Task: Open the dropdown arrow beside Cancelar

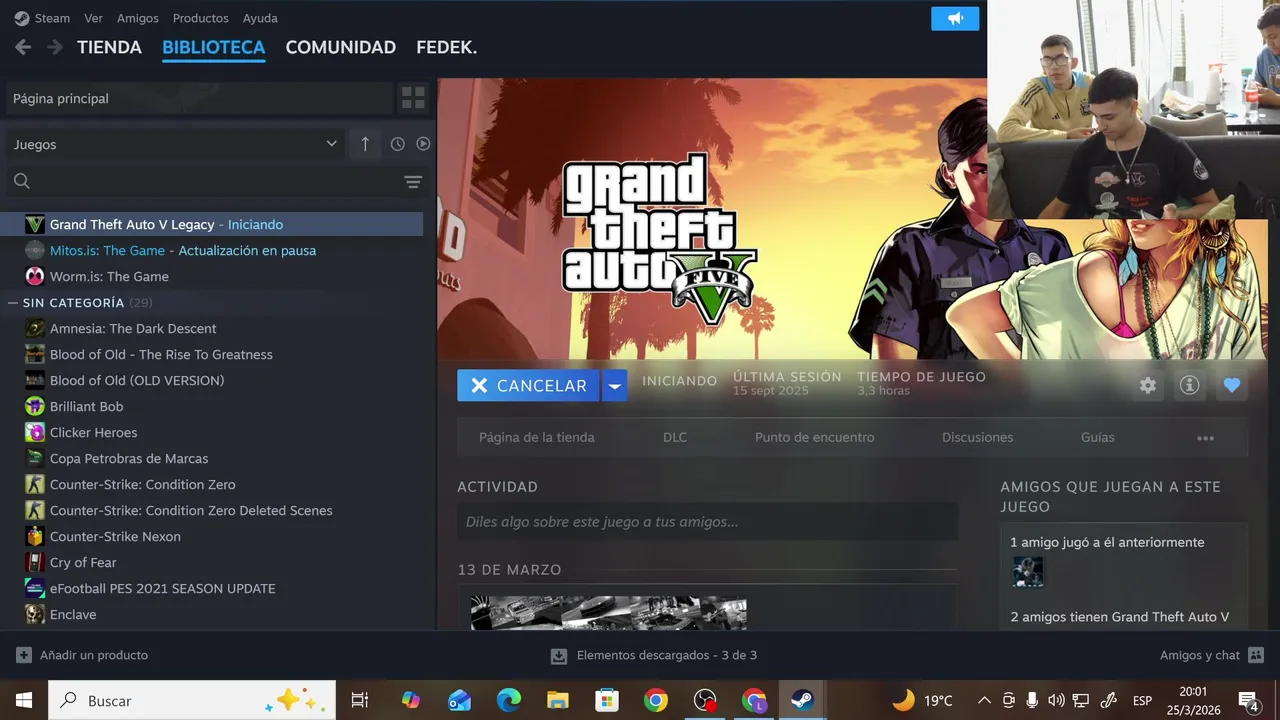Action: point(615,386)
